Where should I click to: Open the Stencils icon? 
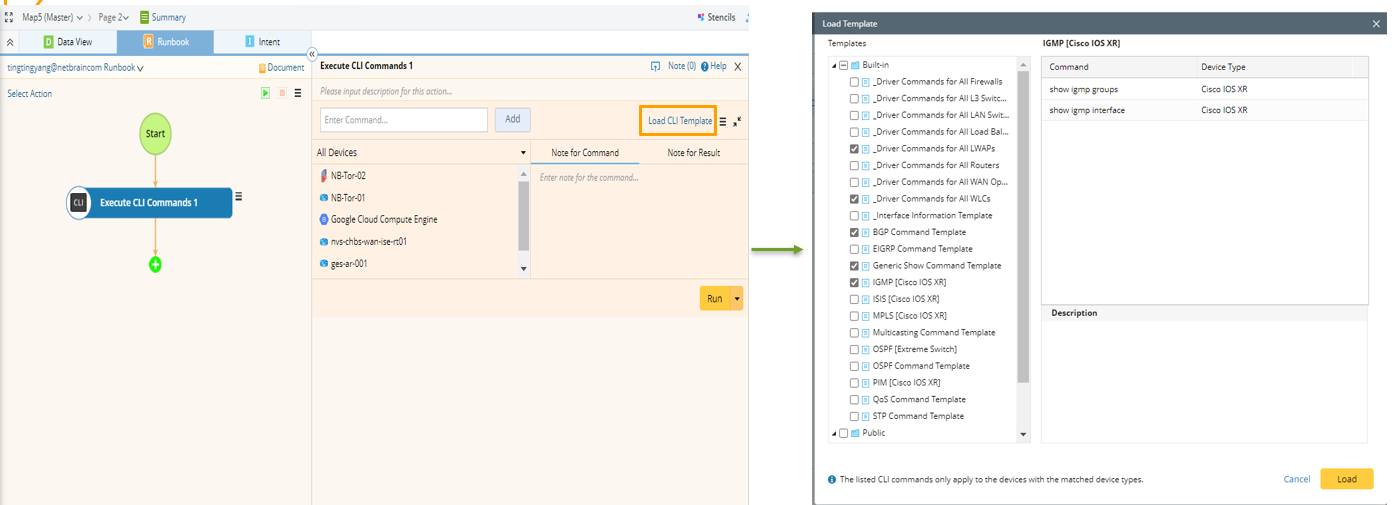[700, 17]
